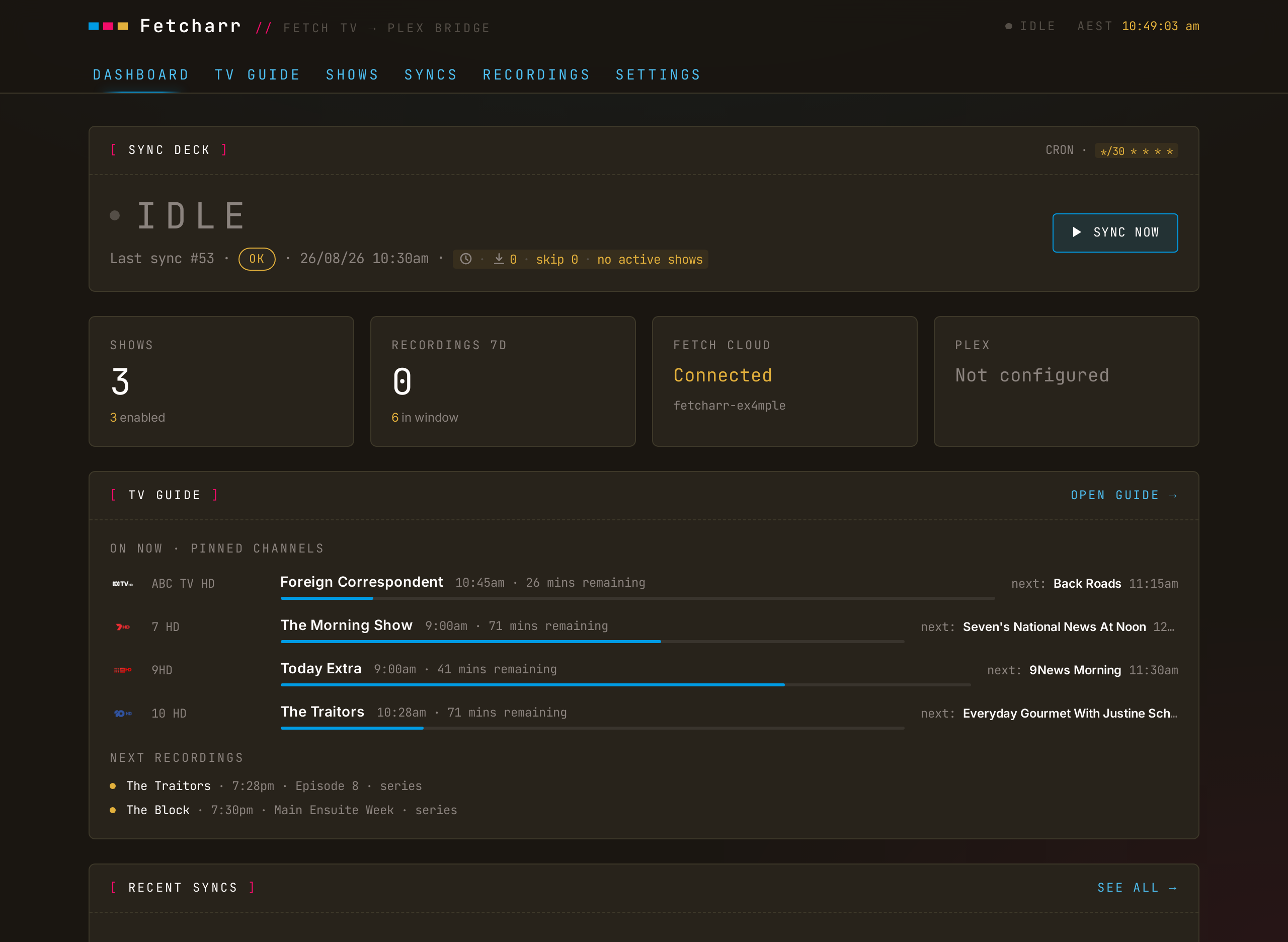Click the Today Extra progress bar

coord(625,685)
